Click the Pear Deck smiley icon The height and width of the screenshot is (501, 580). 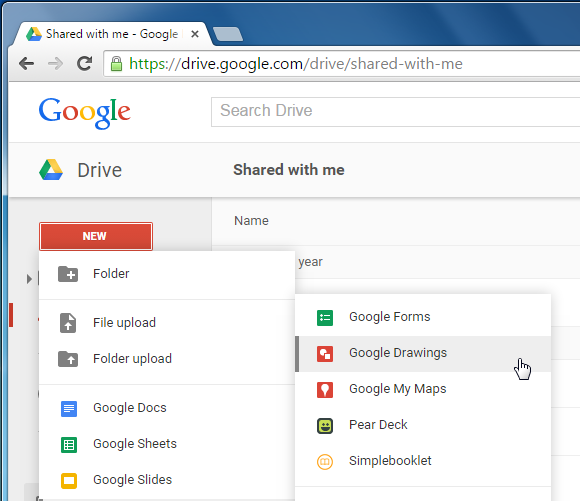[x=325, y=426]
